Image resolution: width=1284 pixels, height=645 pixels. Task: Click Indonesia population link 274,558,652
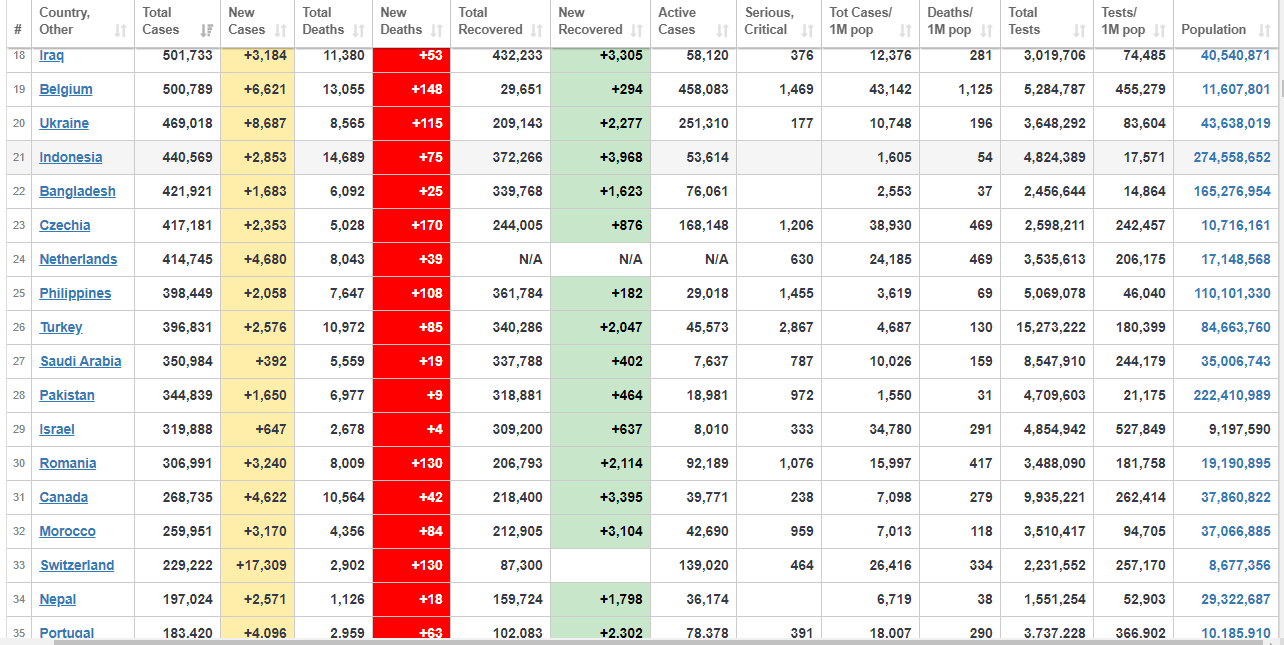pos(1232,157)
